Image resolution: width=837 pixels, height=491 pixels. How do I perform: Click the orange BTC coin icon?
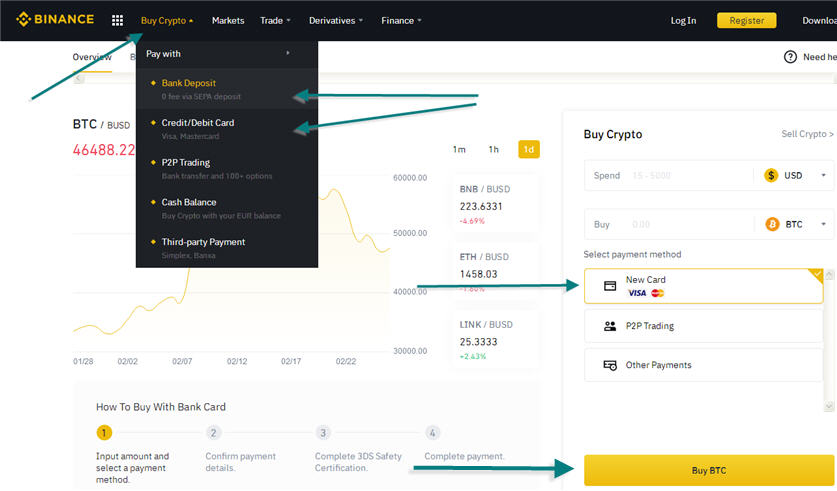(772, 224)
